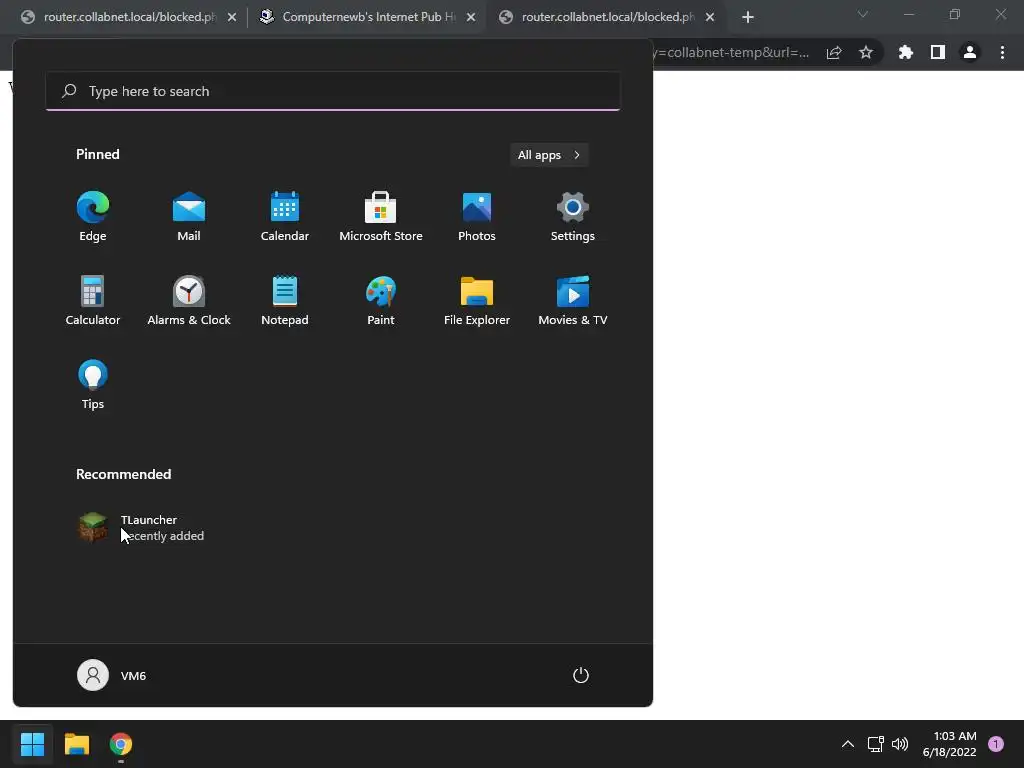Screen dimensions: 1024x768
Task: Open the volume tray icon
Action: point(900,744)
